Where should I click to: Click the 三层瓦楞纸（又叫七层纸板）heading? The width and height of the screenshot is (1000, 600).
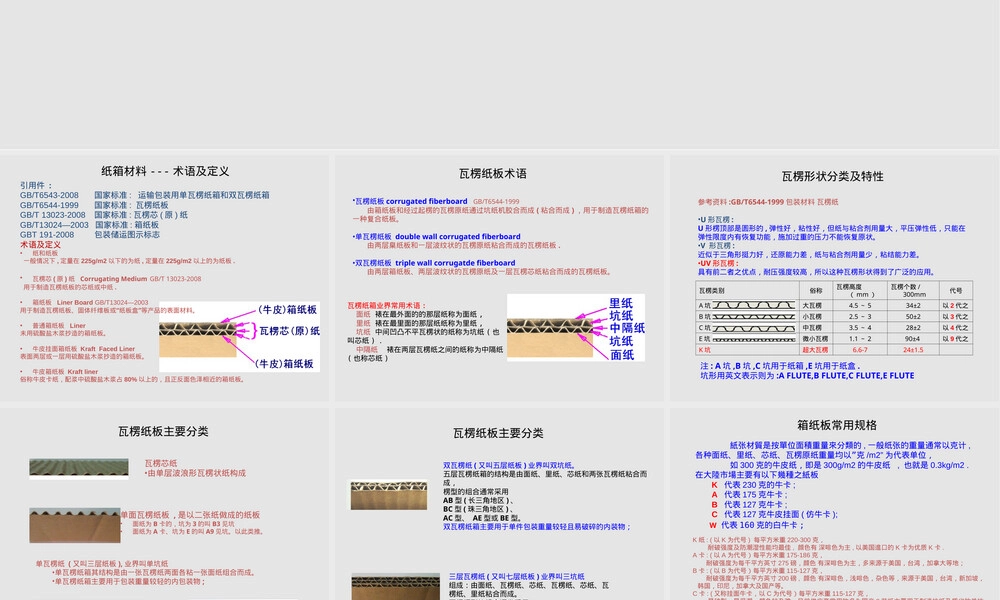(517, 576)
